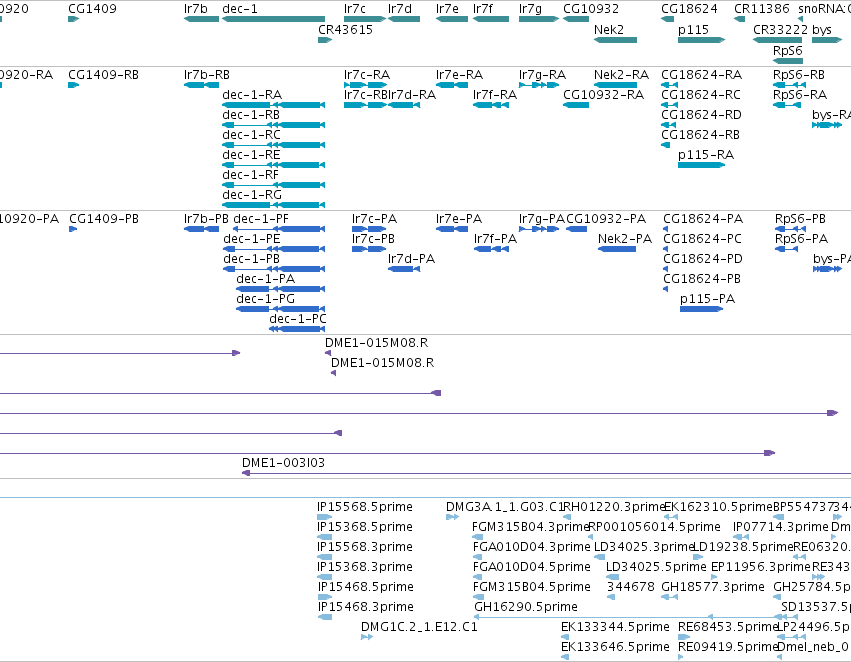Click the Ir7g gene label in top track
The image size is (851, 662).
(530, 9)
